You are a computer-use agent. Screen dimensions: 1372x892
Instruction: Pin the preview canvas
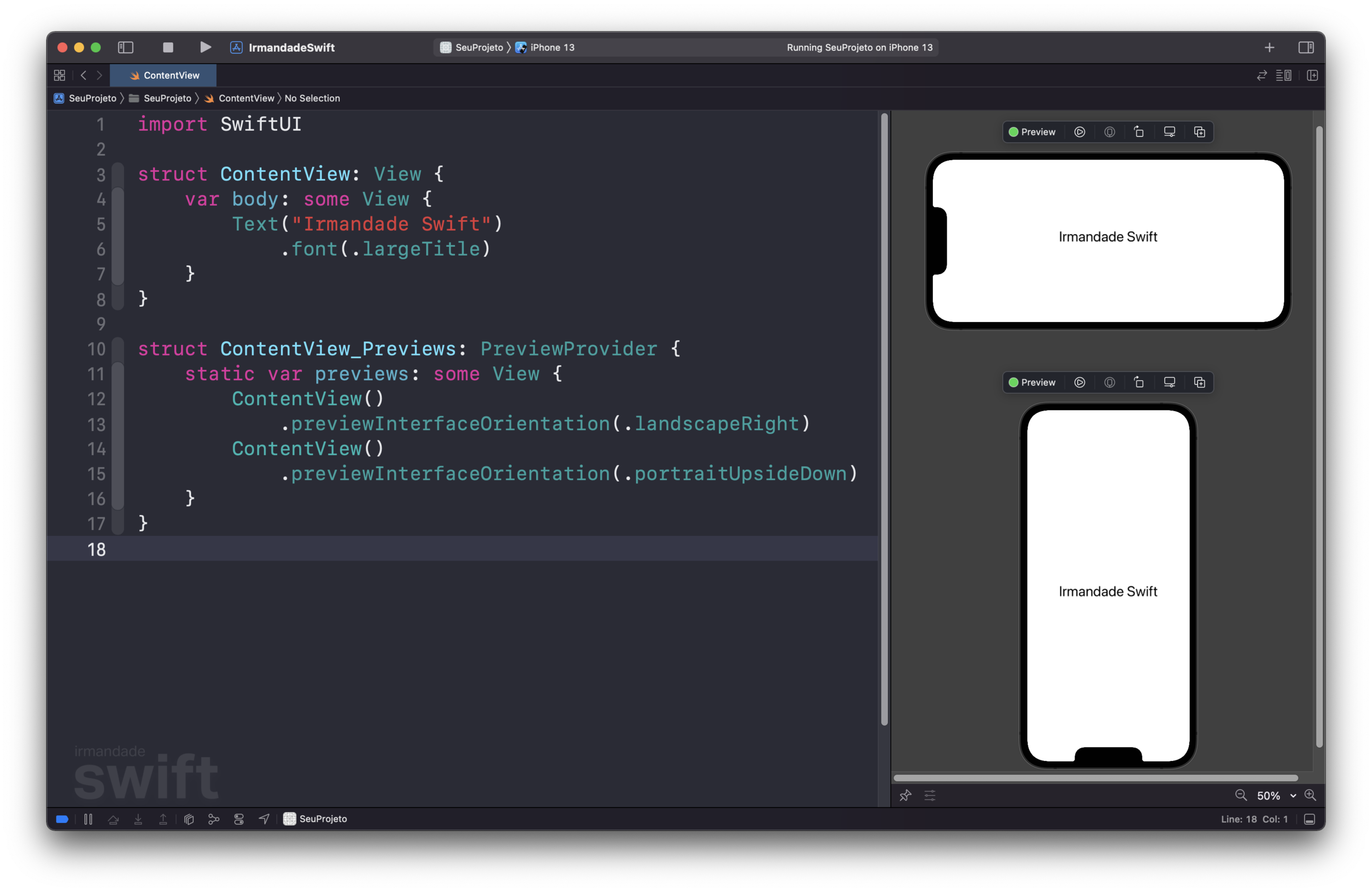coord(905,795)
